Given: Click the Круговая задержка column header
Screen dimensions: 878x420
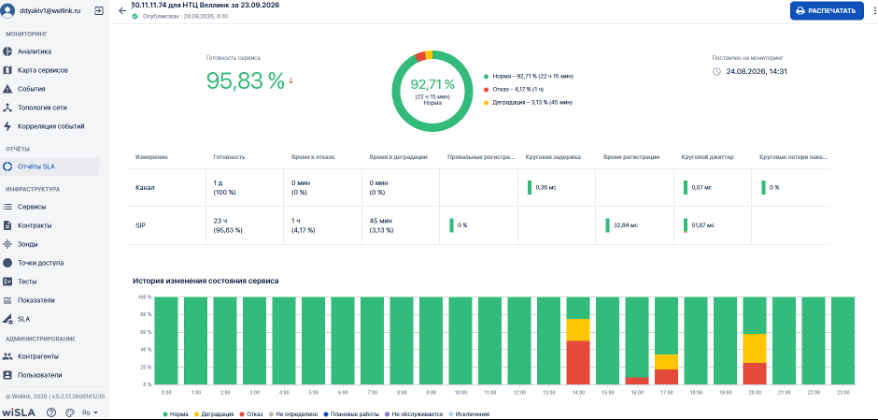Looking at the screenshot, I should [x=553, y=157].
